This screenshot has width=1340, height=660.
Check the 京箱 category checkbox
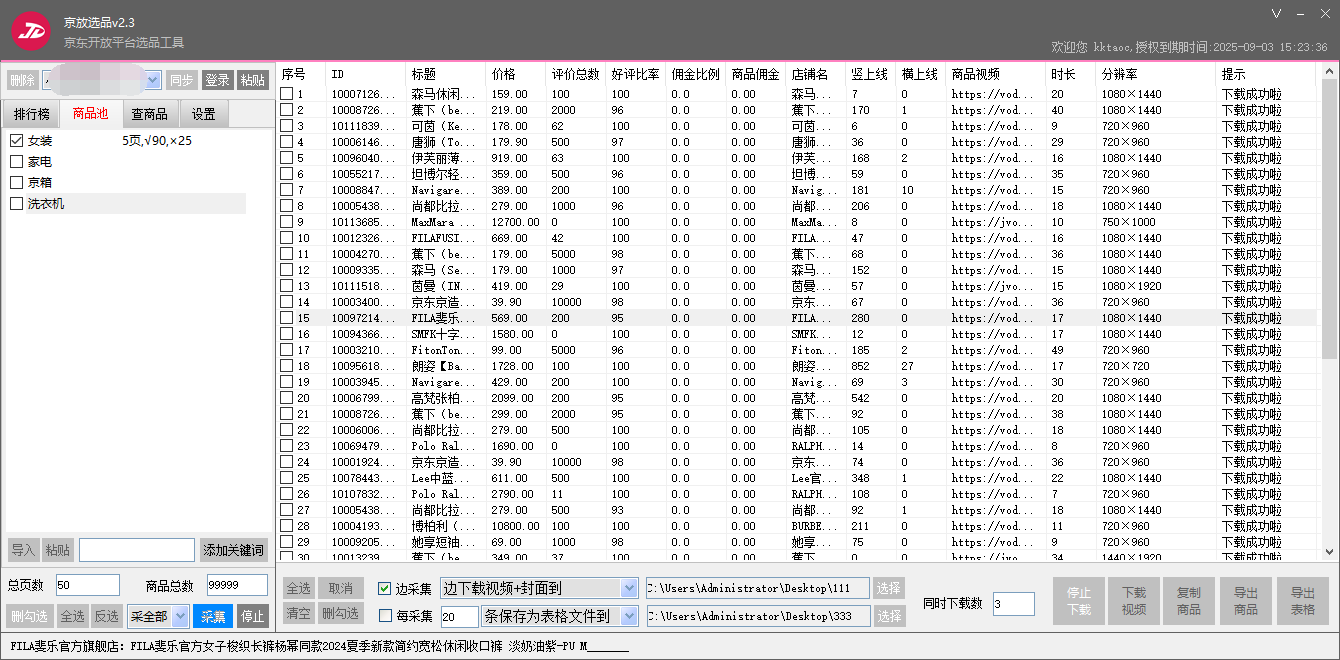pos(16,183)
